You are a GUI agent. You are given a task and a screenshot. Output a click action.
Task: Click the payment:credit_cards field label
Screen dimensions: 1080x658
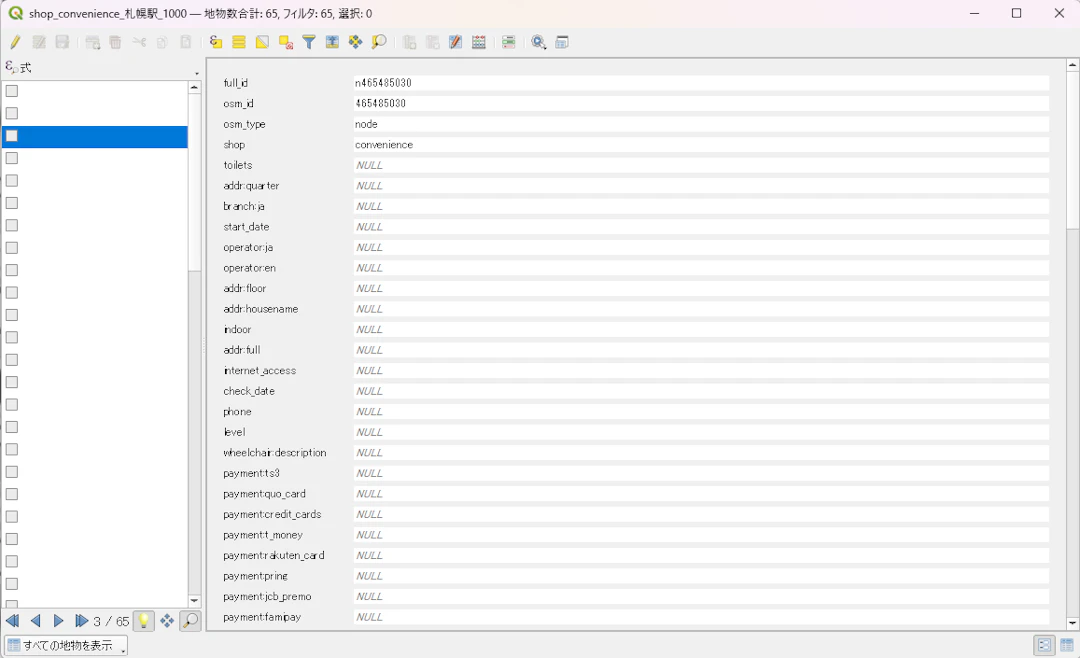coord(272,515)
